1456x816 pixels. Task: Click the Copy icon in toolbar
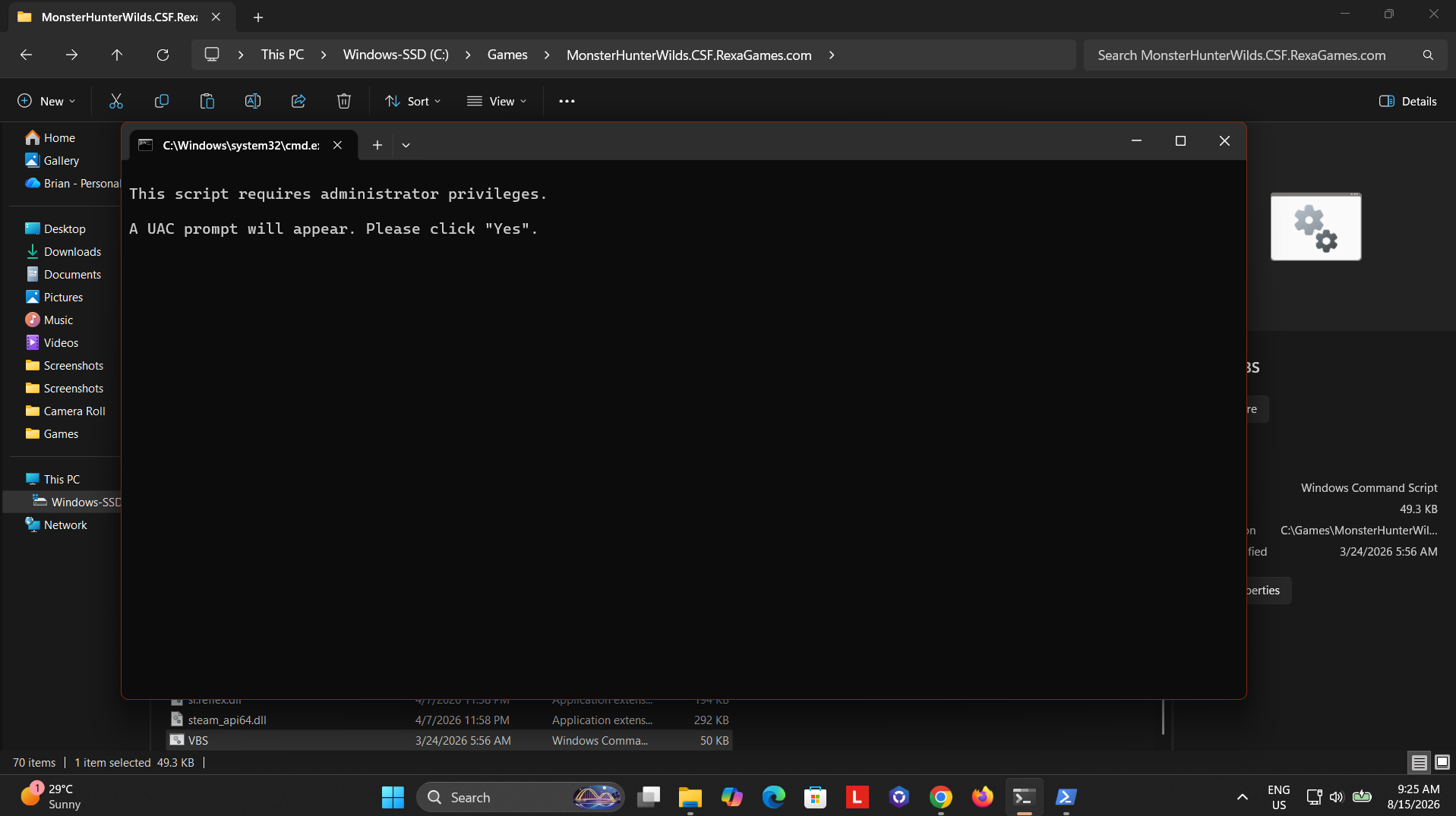coord(162,101)
